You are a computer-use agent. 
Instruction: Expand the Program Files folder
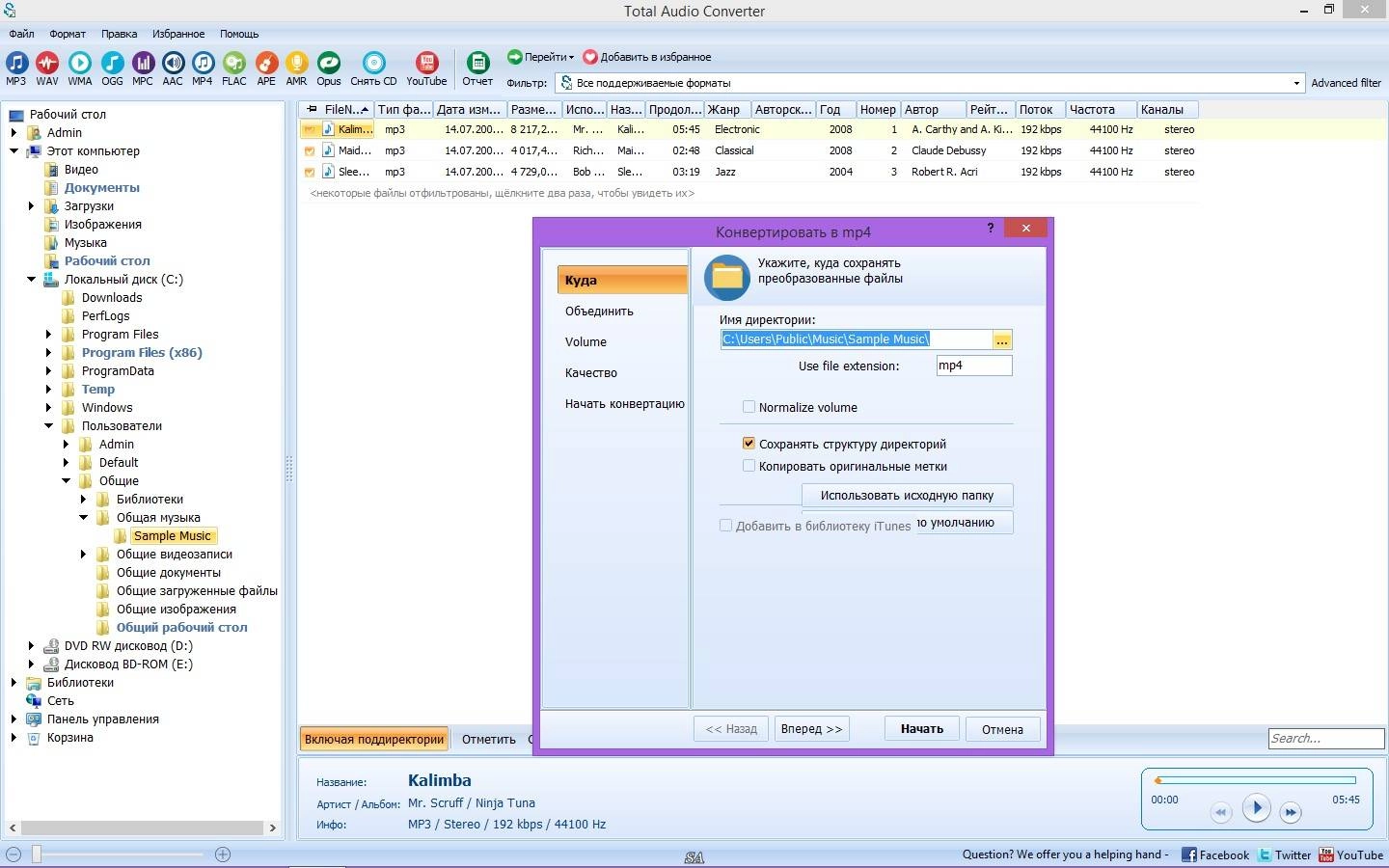coord(49,335)
